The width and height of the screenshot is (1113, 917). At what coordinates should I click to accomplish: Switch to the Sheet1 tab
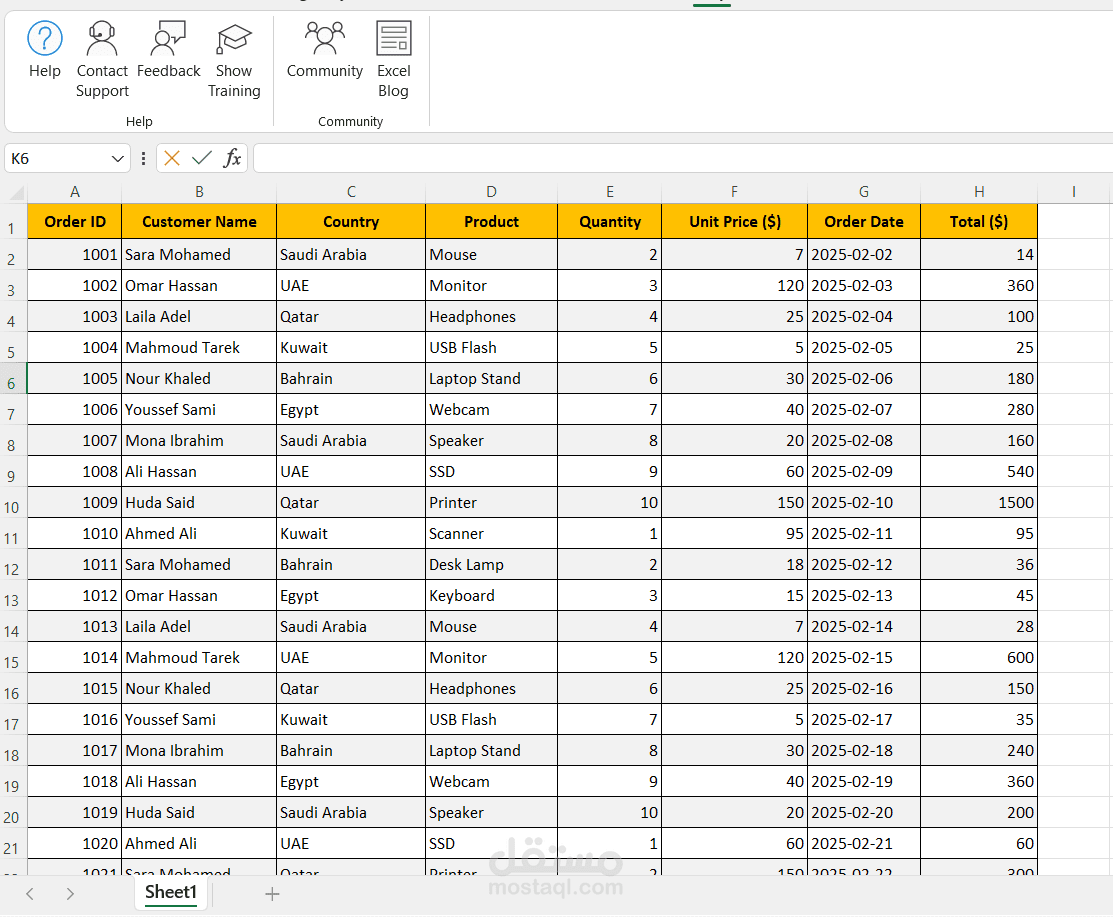point(170,893)
